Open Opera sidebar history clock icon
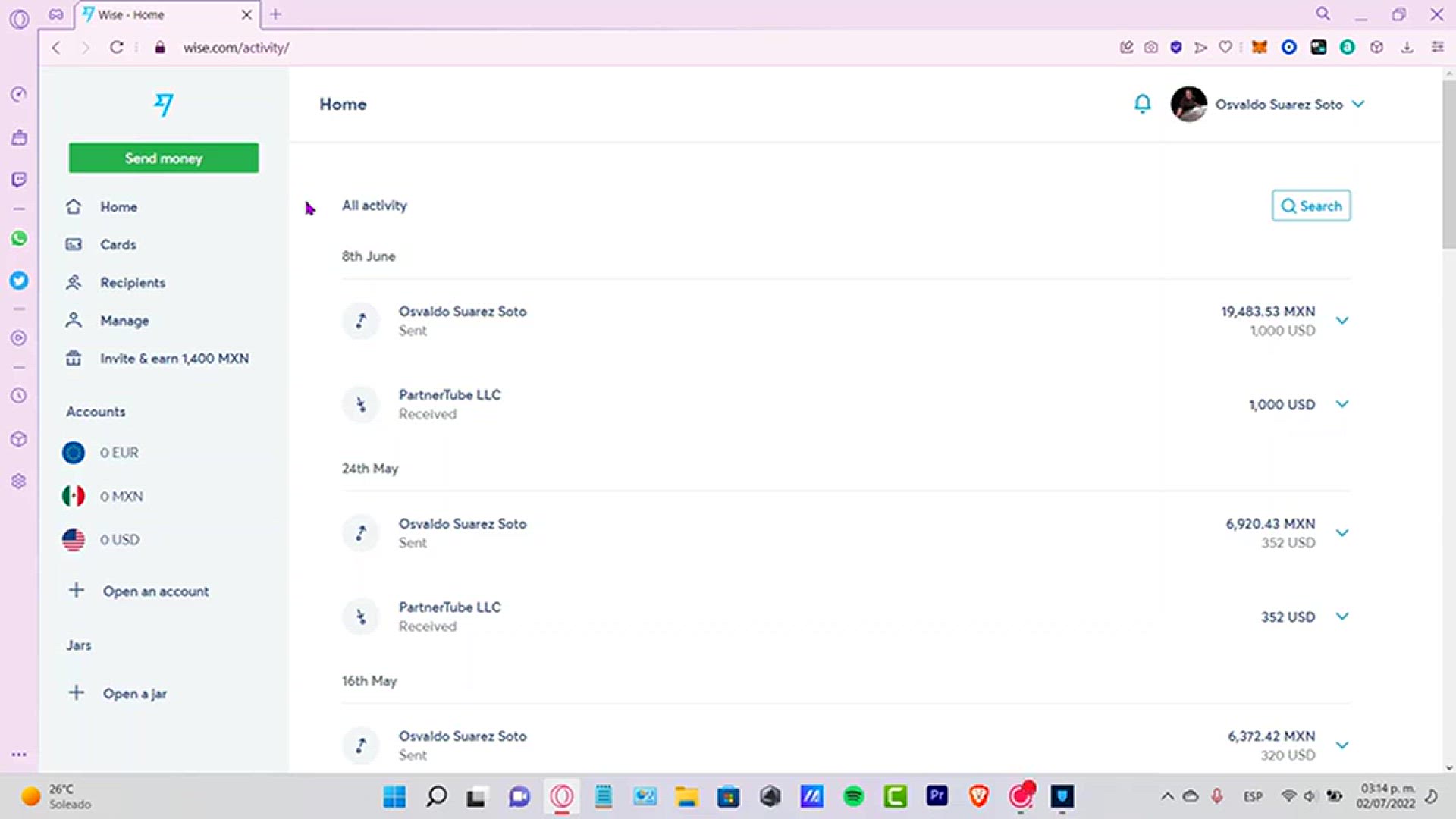1456x819 pixels. [19, 396]
